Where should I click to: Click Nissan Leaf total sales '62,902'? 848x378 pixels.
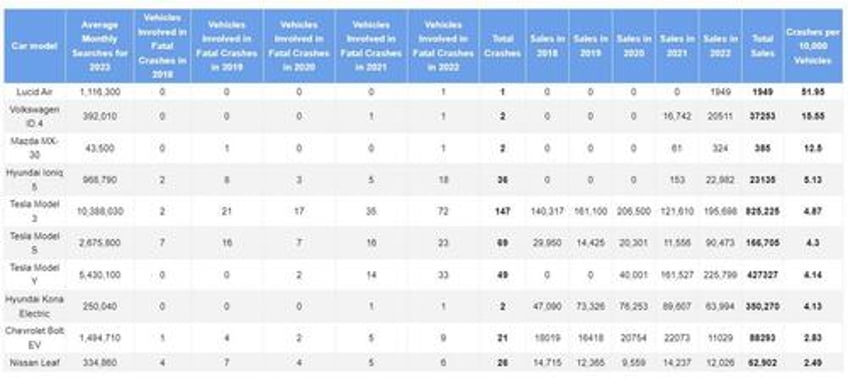click(763, 363)
